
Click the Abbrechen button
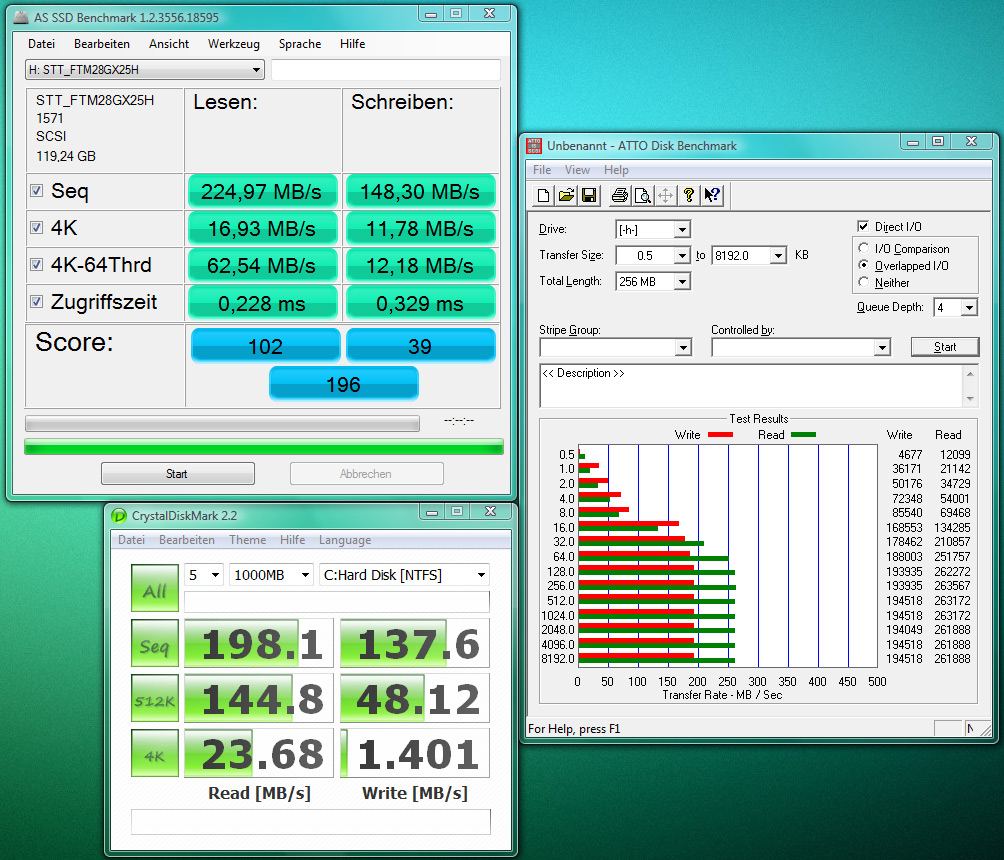point(366,474)
